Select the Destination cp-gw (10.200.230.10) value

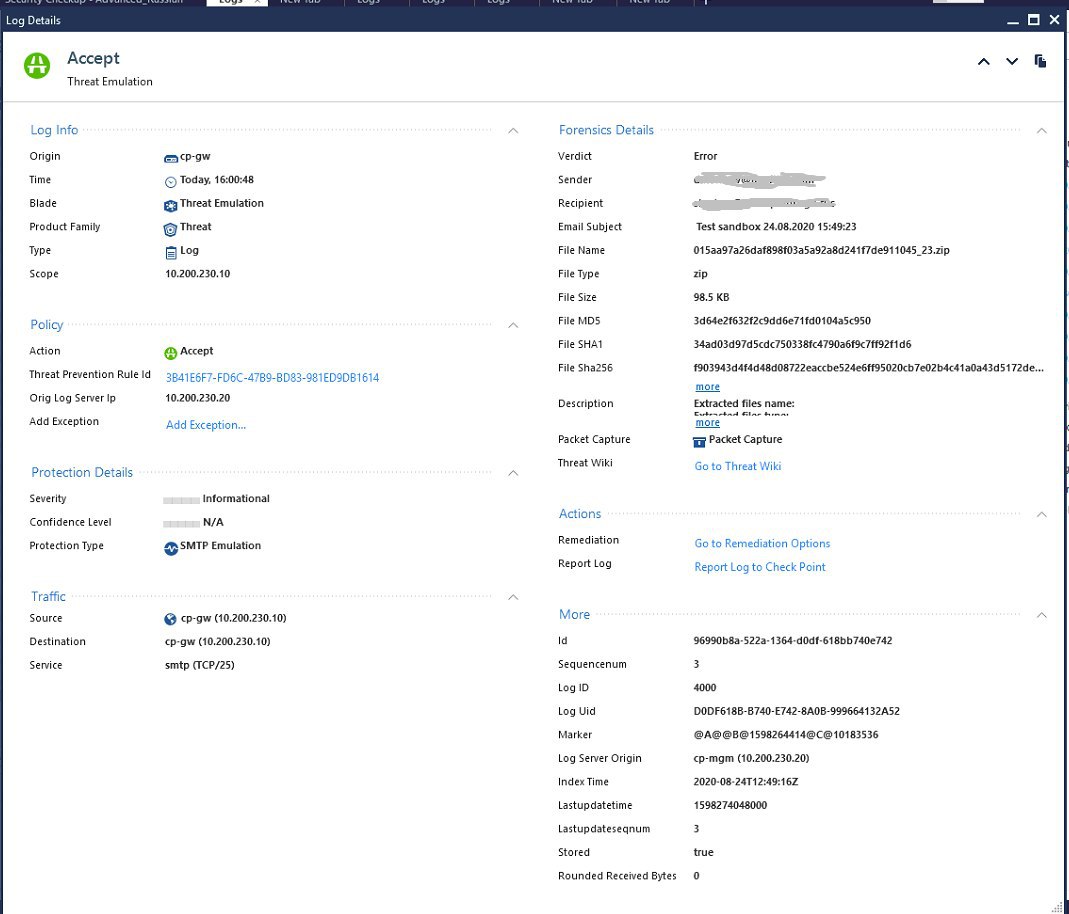[217, 642]
